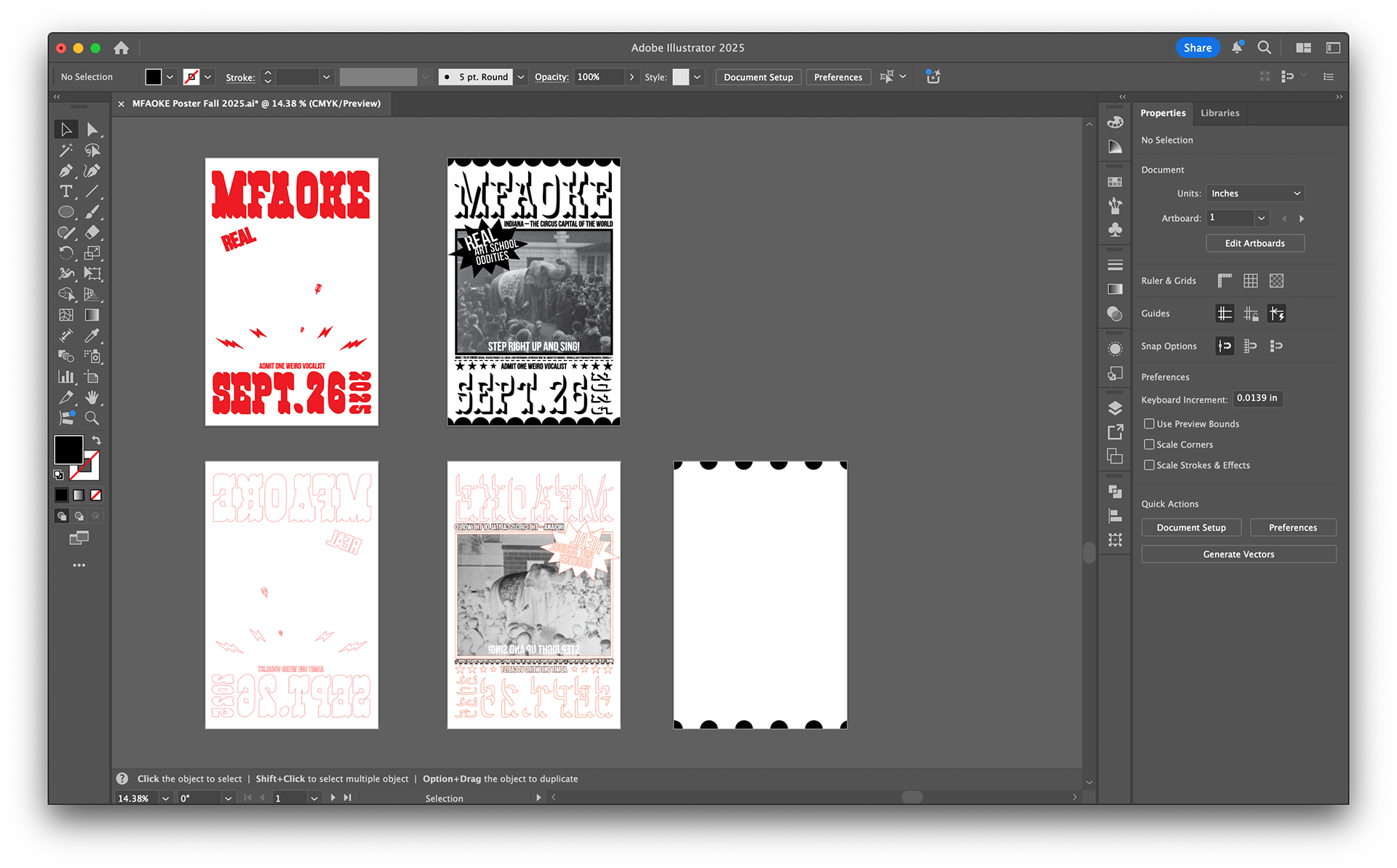Open the Units dropdown showing Inches

pos(1255,194)
